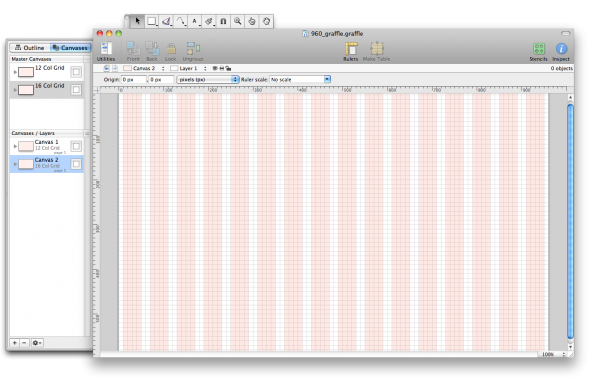
Task: Click the 0 objects status text
Action: (x=561, y=68)
